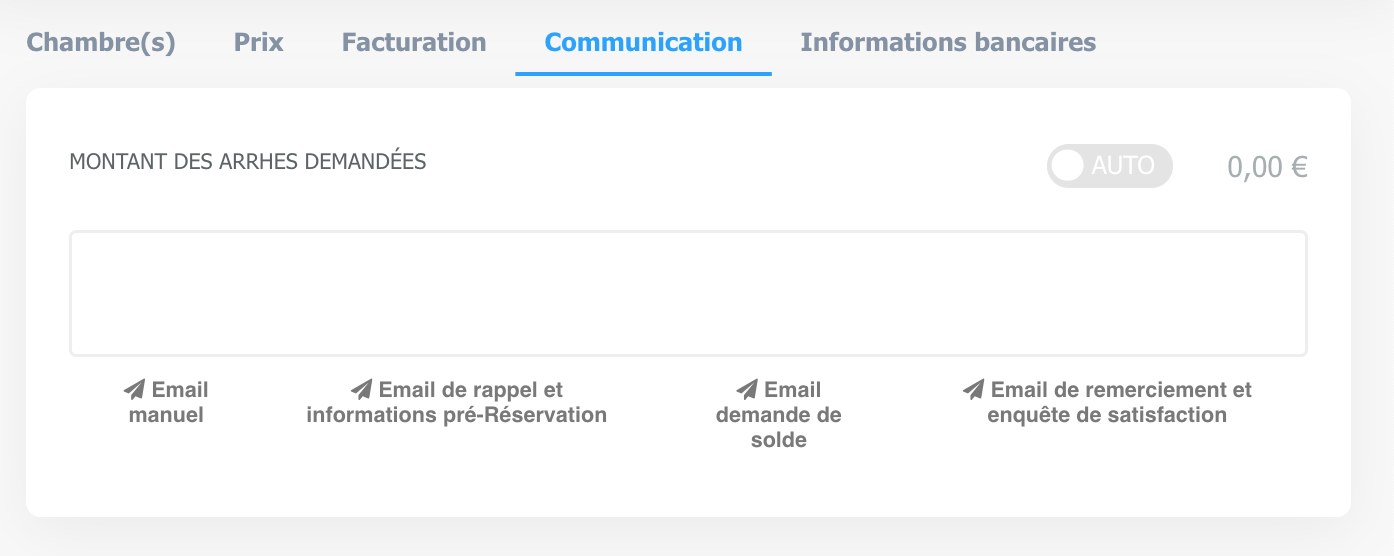Toggle the AUTO deposit switch
Image resolution: width=1394 pixels, height=556 pixels.
coord(1110,166)
